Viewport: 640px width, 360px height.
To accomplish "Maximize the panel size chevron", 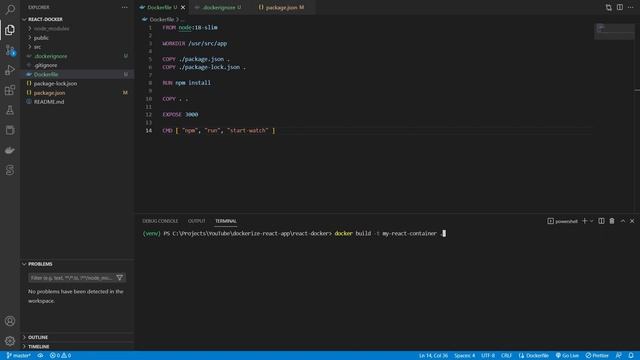I will click(x=622, y=221).
